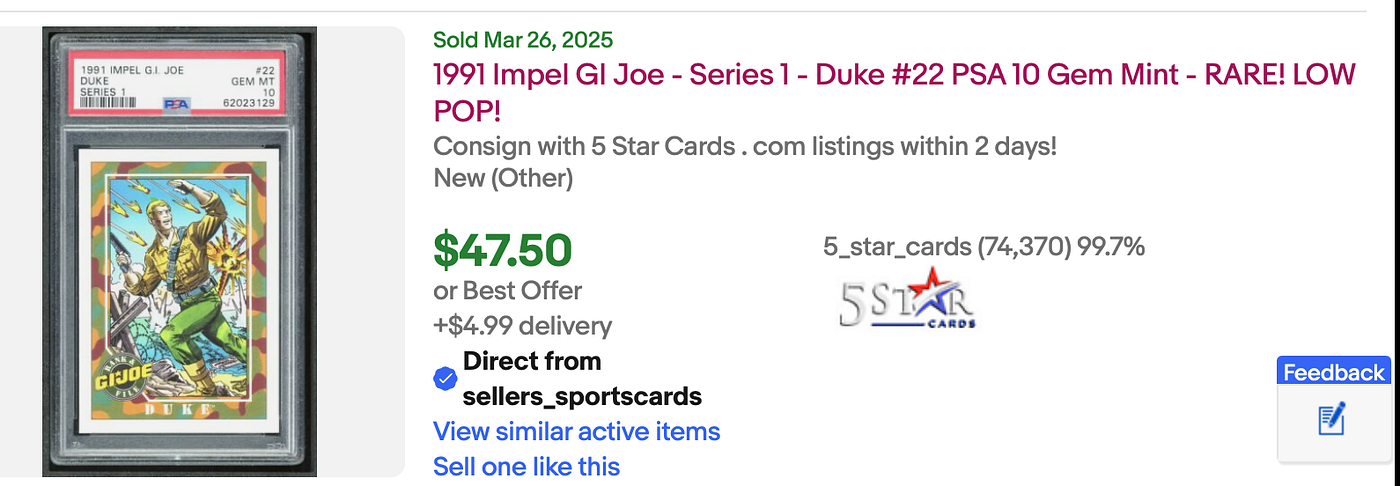Open the Feedback tab
1400x486 pixels.
click(x=1334, y=372)
